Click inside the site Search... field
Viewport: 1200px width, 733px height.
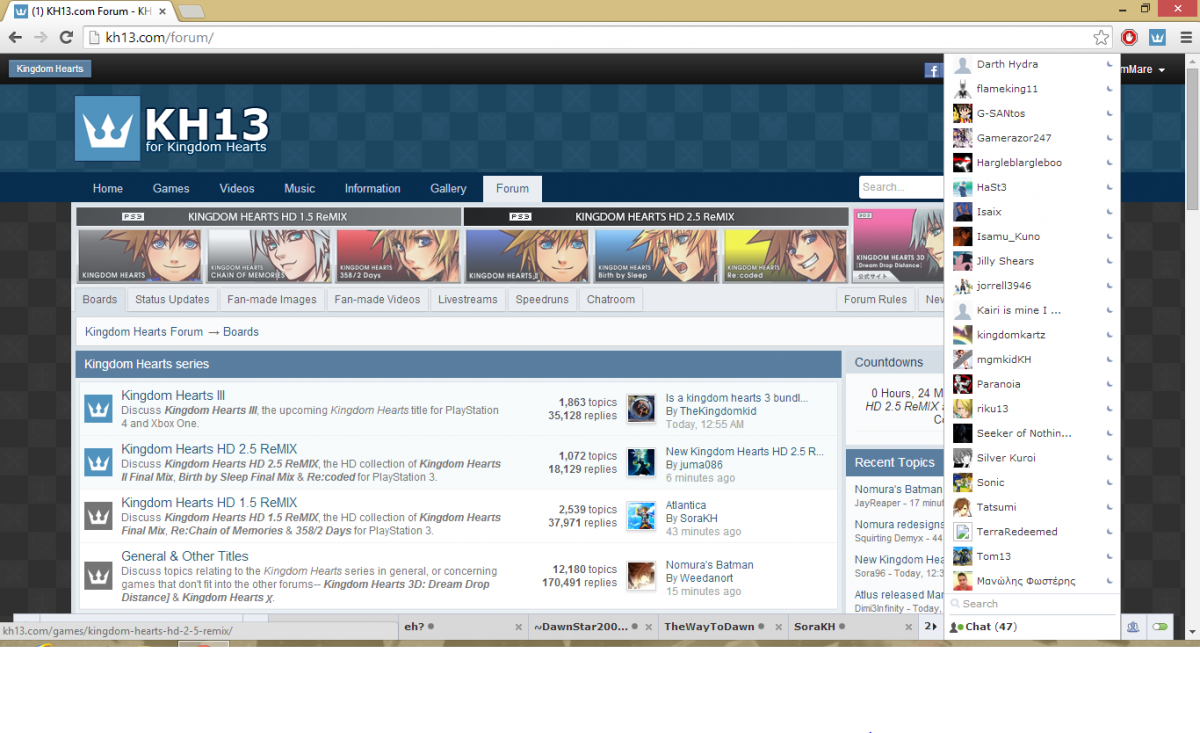[x=900, y=187]
